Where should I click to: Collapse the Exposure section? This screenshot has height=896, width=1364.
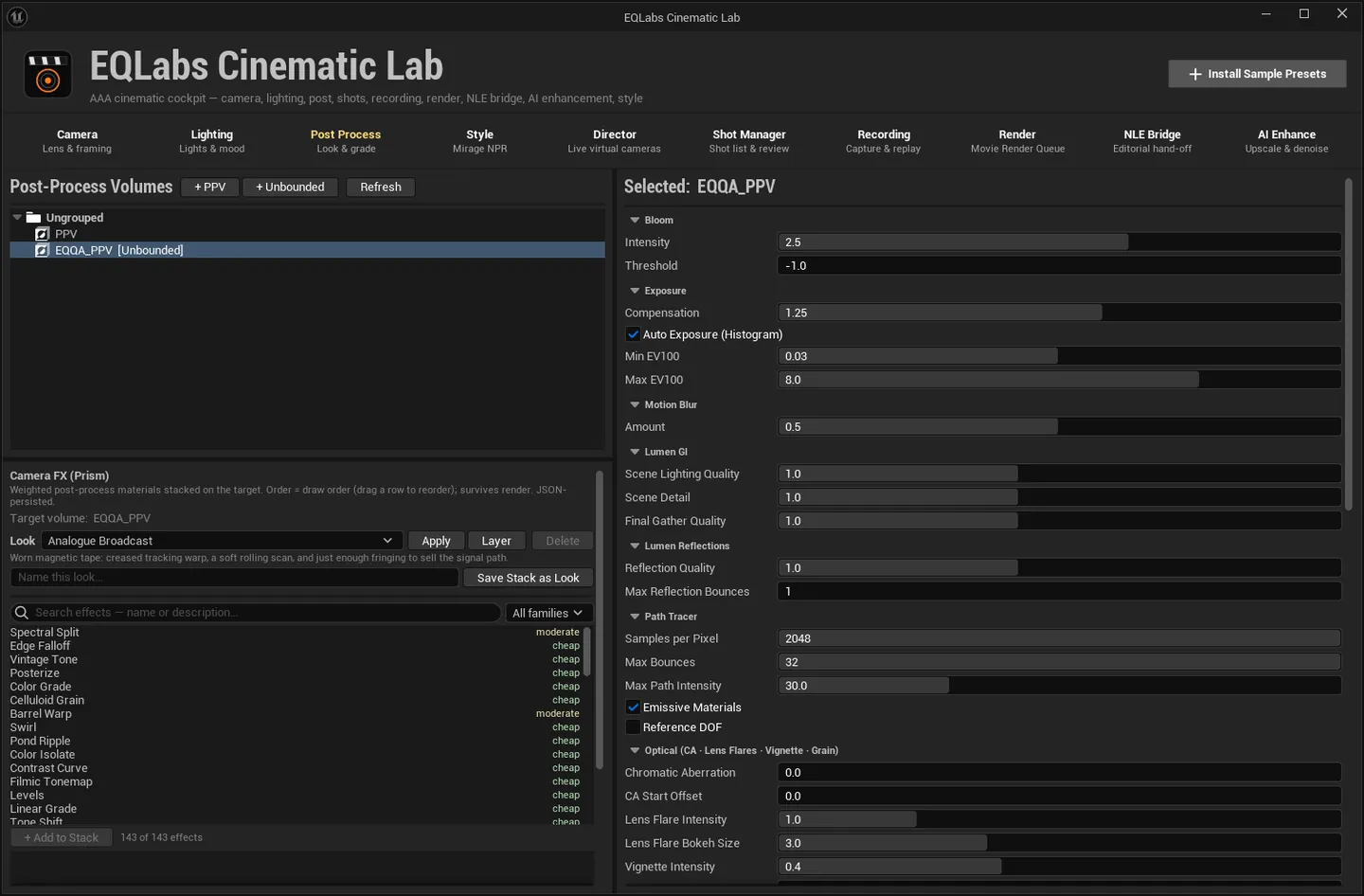[635, 291]
